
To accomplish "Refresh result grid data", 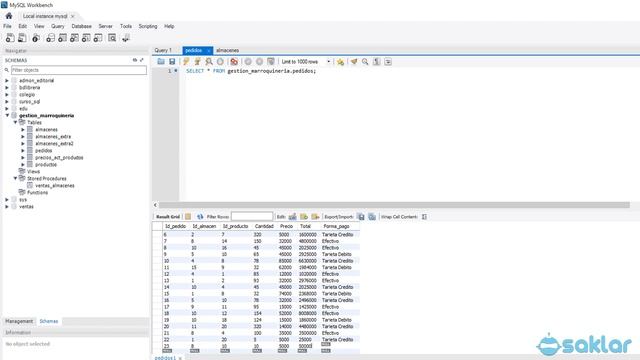I will [x=200, y=217].
